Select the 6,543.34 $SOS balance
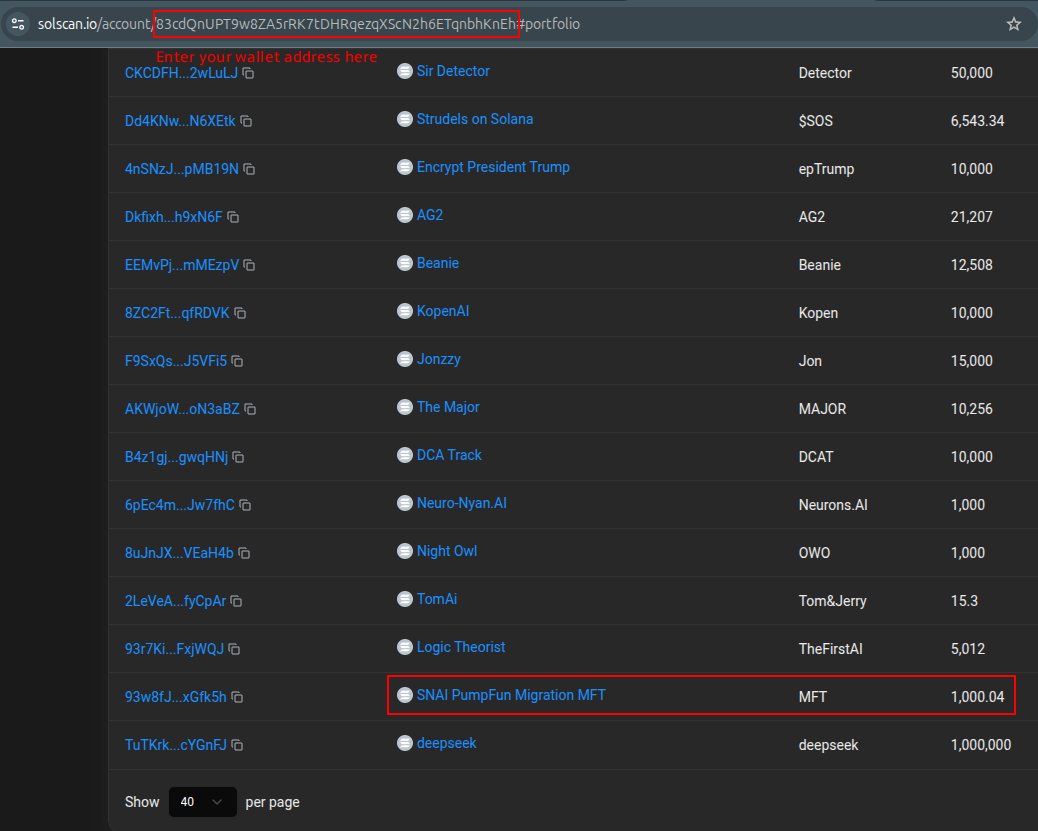This screenshot has height=831, width=1038. click(x=977, y=121)
